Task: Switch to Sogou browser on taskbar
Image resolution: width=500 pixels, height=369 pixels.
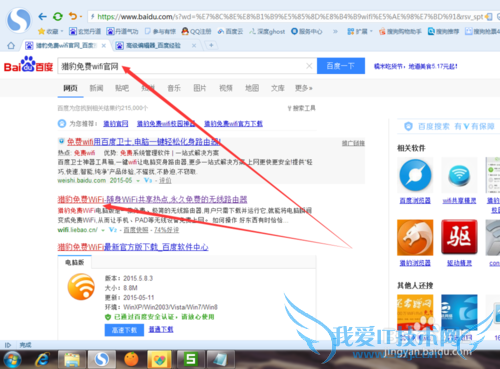Action: tap(102, 359)
